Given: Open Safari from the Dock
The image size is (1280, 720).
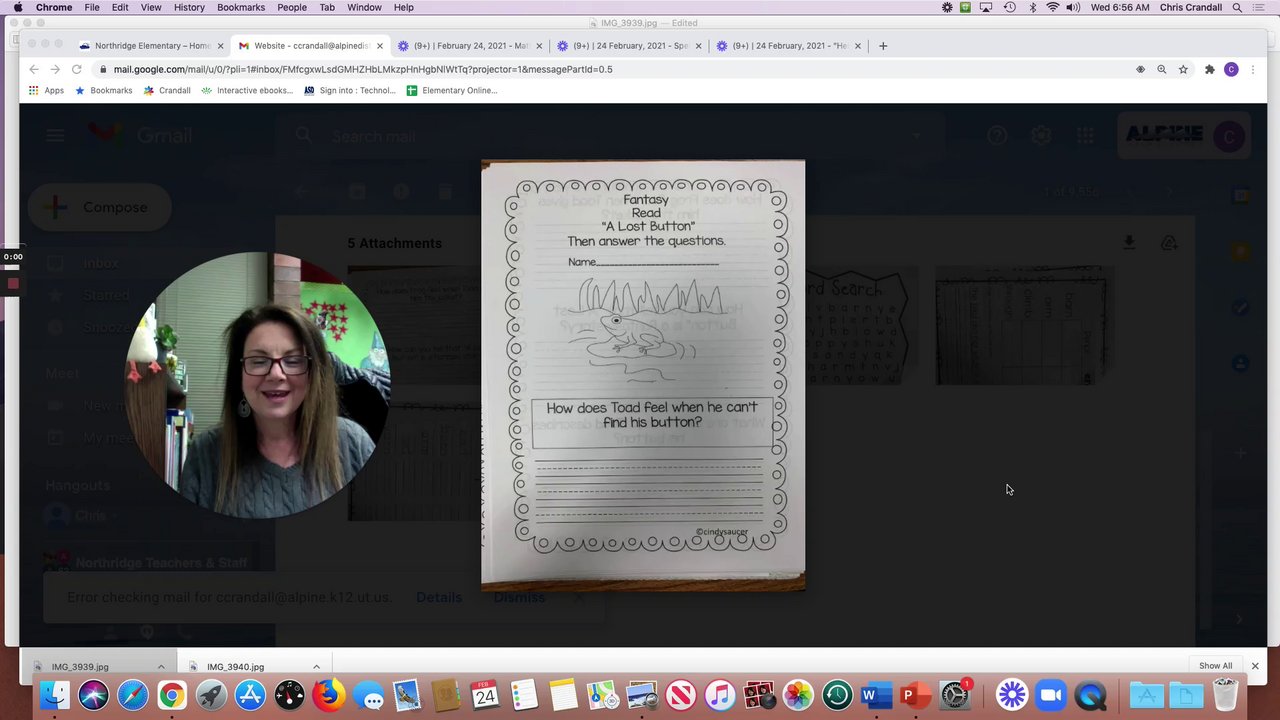Looking at the screenshot, I should pos(133,695).
